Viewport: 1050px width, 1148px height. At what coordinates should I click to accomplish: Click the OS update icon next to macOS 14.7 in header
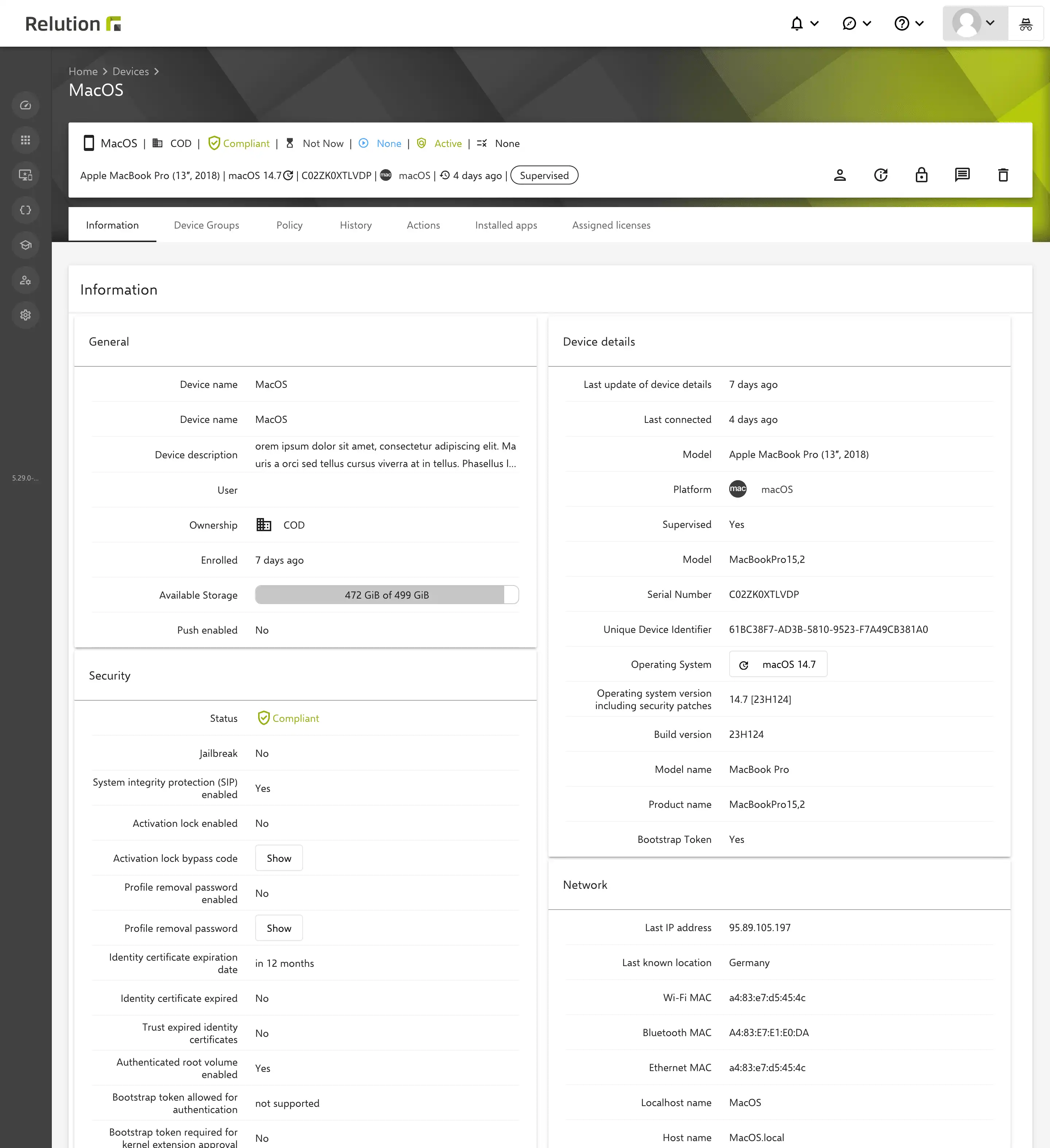(289, 175)
